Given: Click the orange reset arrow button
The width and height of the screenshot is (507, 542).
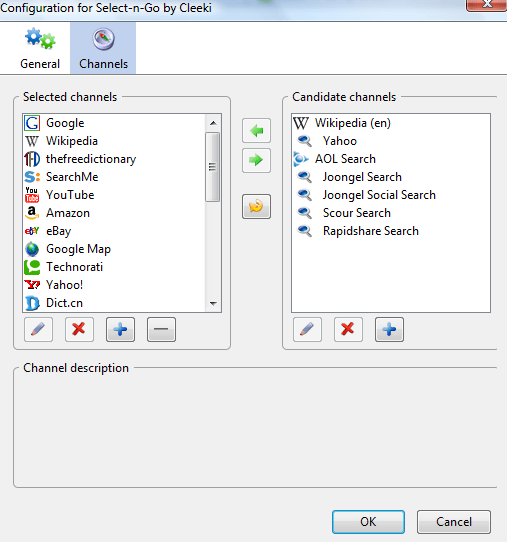Looking at the screenshot, I should pos(256,206).
